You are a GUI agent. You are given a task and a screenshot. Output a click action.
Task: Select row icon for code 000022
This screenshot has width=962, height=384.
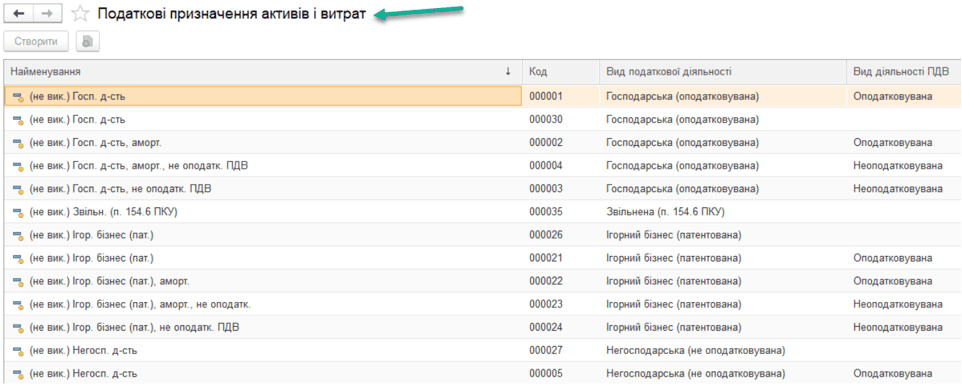[18, 282]
